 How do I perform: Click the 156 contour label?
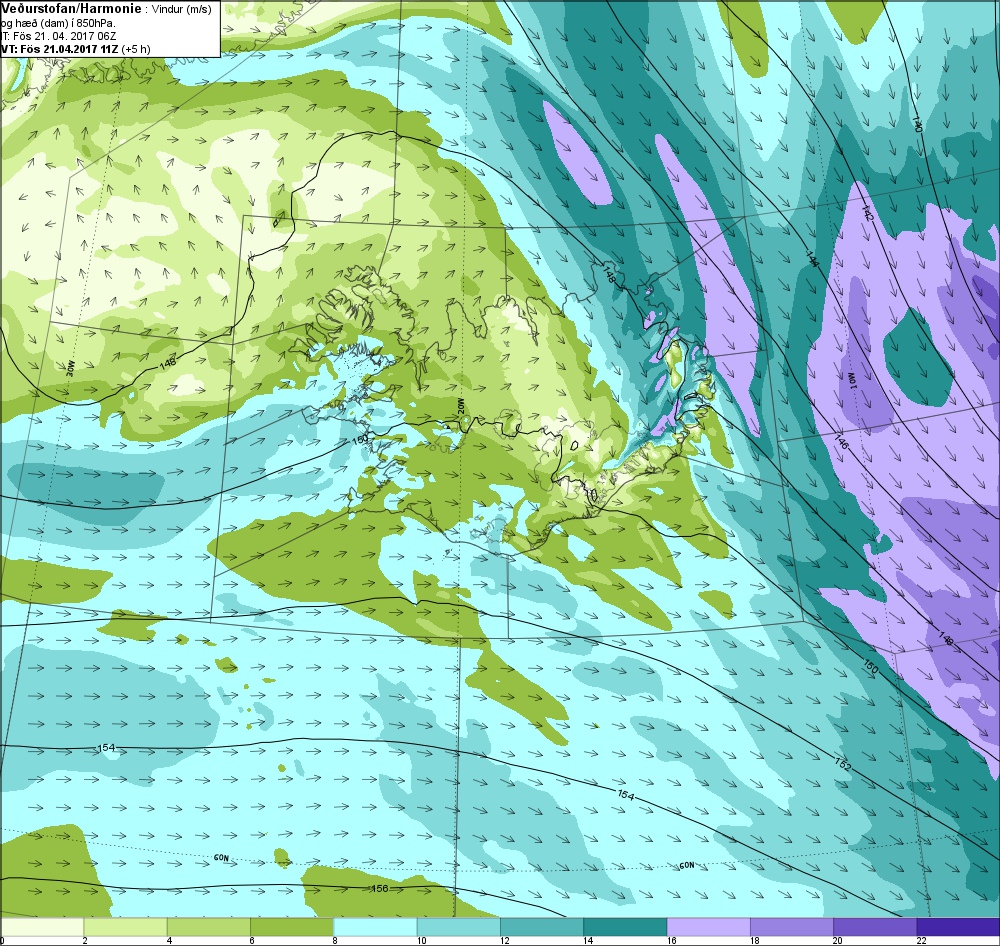[x=380, y=889]
